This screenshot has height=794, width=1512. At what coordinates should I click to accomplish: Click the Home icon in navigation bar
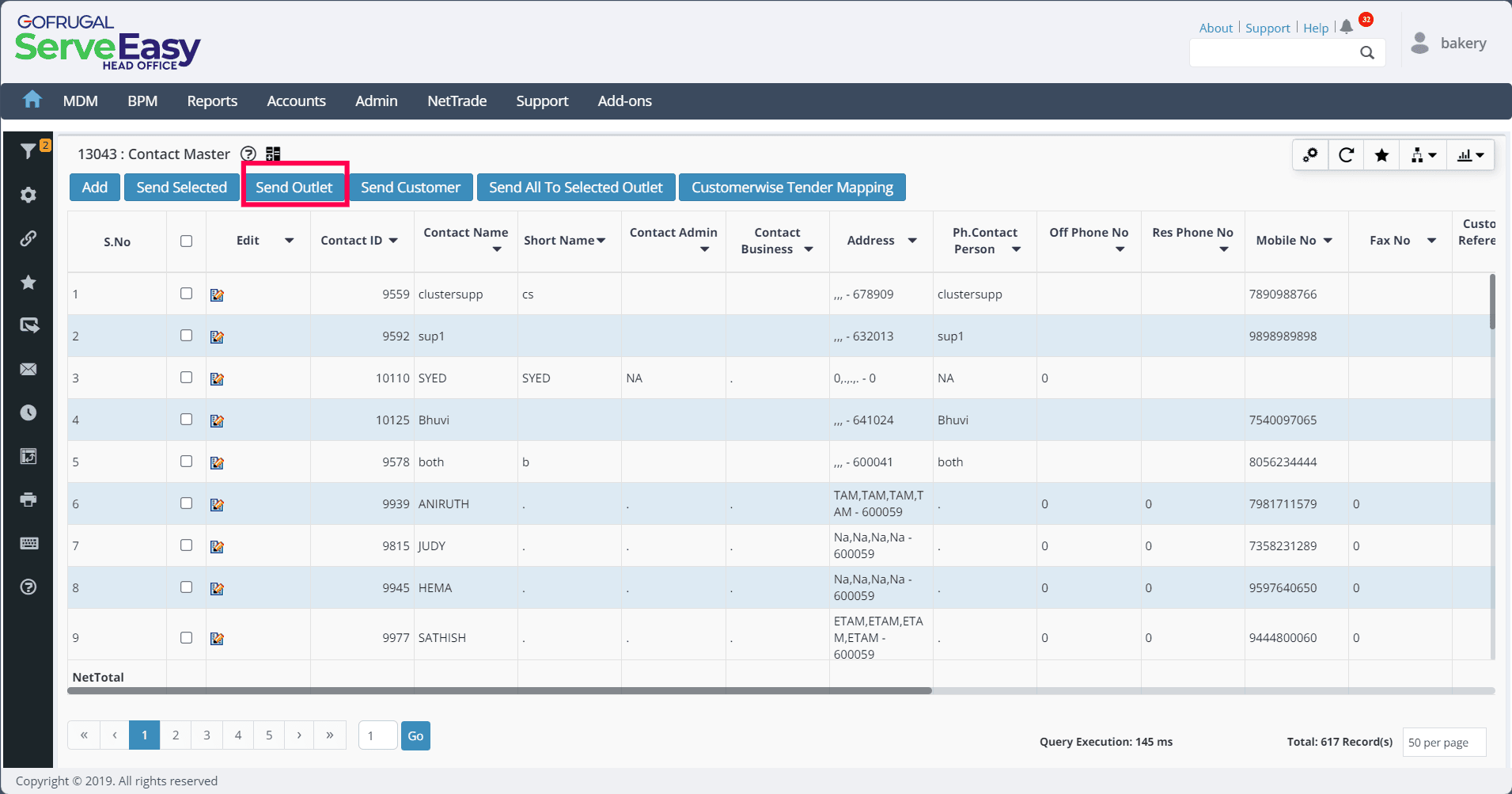(x=32, y=100)
